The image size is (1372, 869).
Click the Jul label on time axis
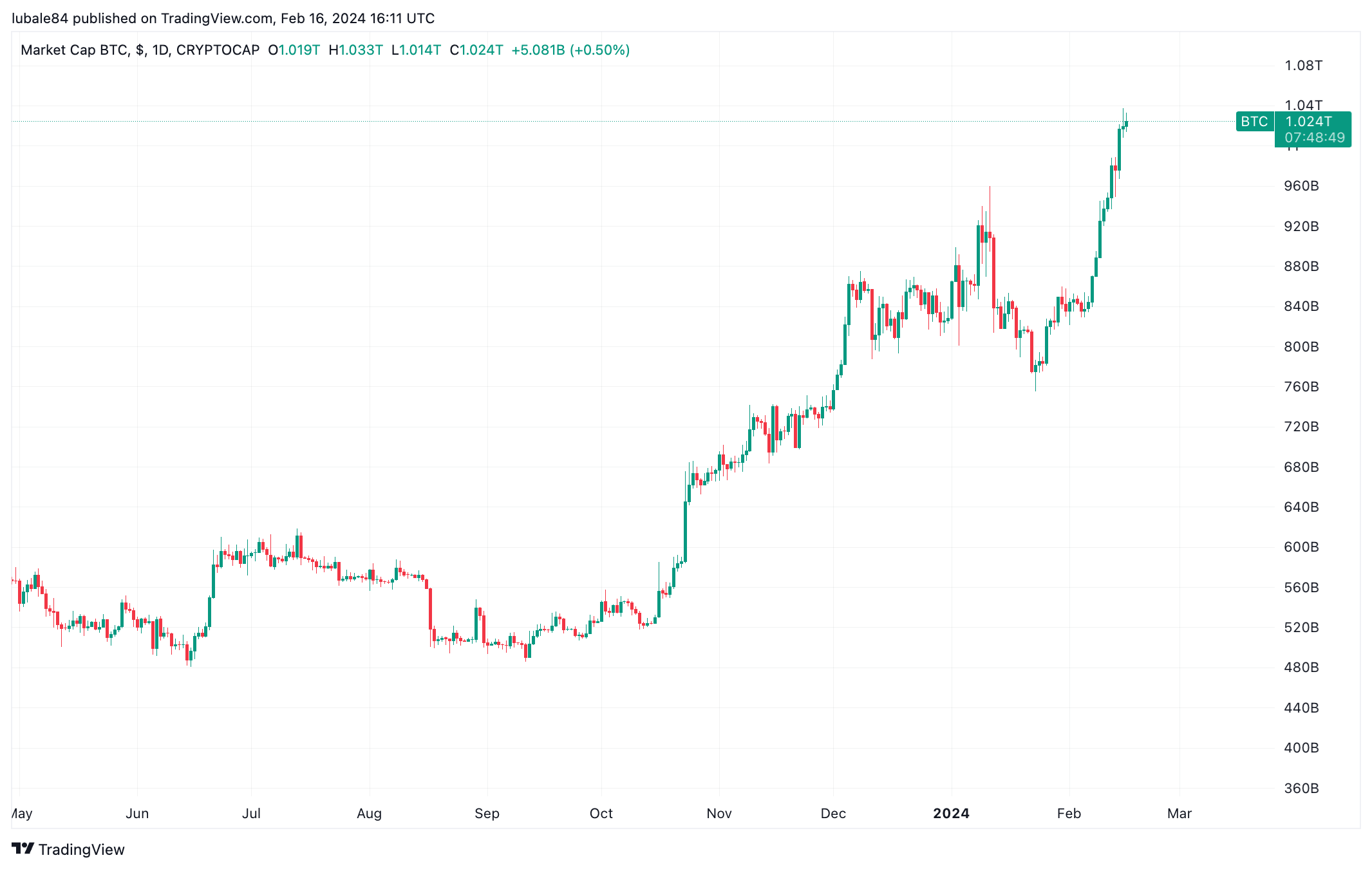[251, 813]
